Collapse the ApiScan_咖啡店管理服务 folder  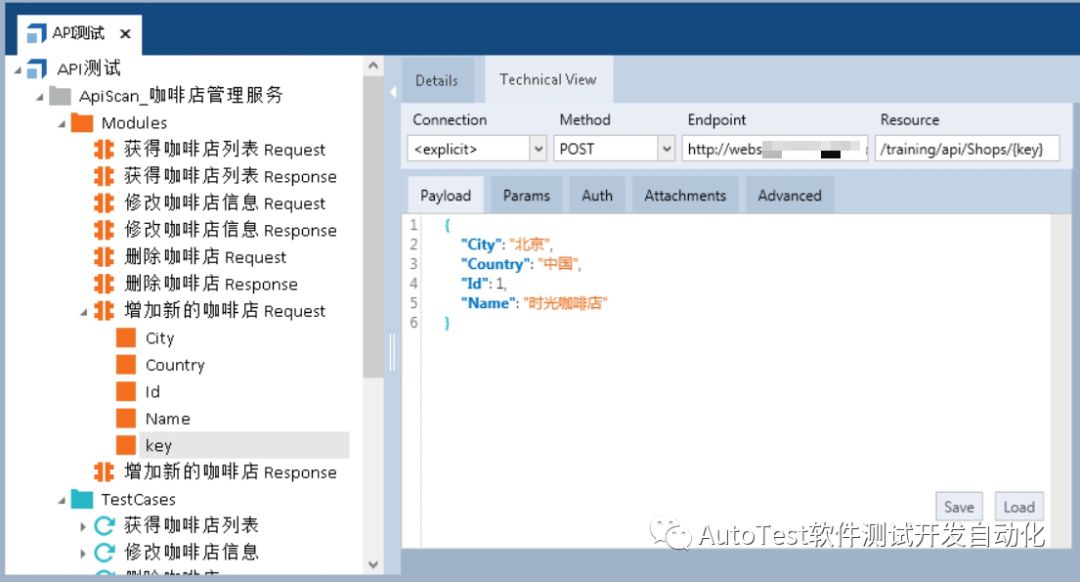coord(40,98)
